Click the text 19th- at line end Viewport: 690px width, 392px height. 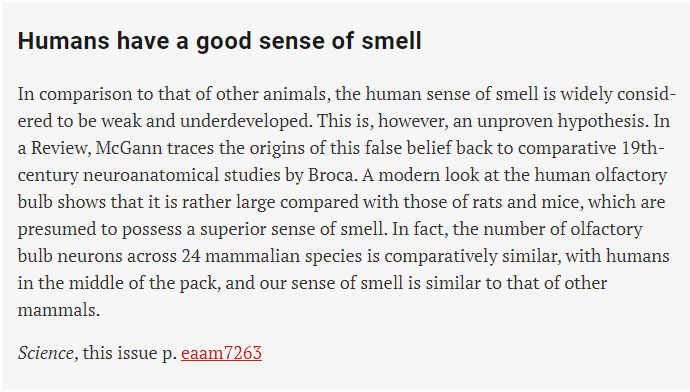(643, 148)
